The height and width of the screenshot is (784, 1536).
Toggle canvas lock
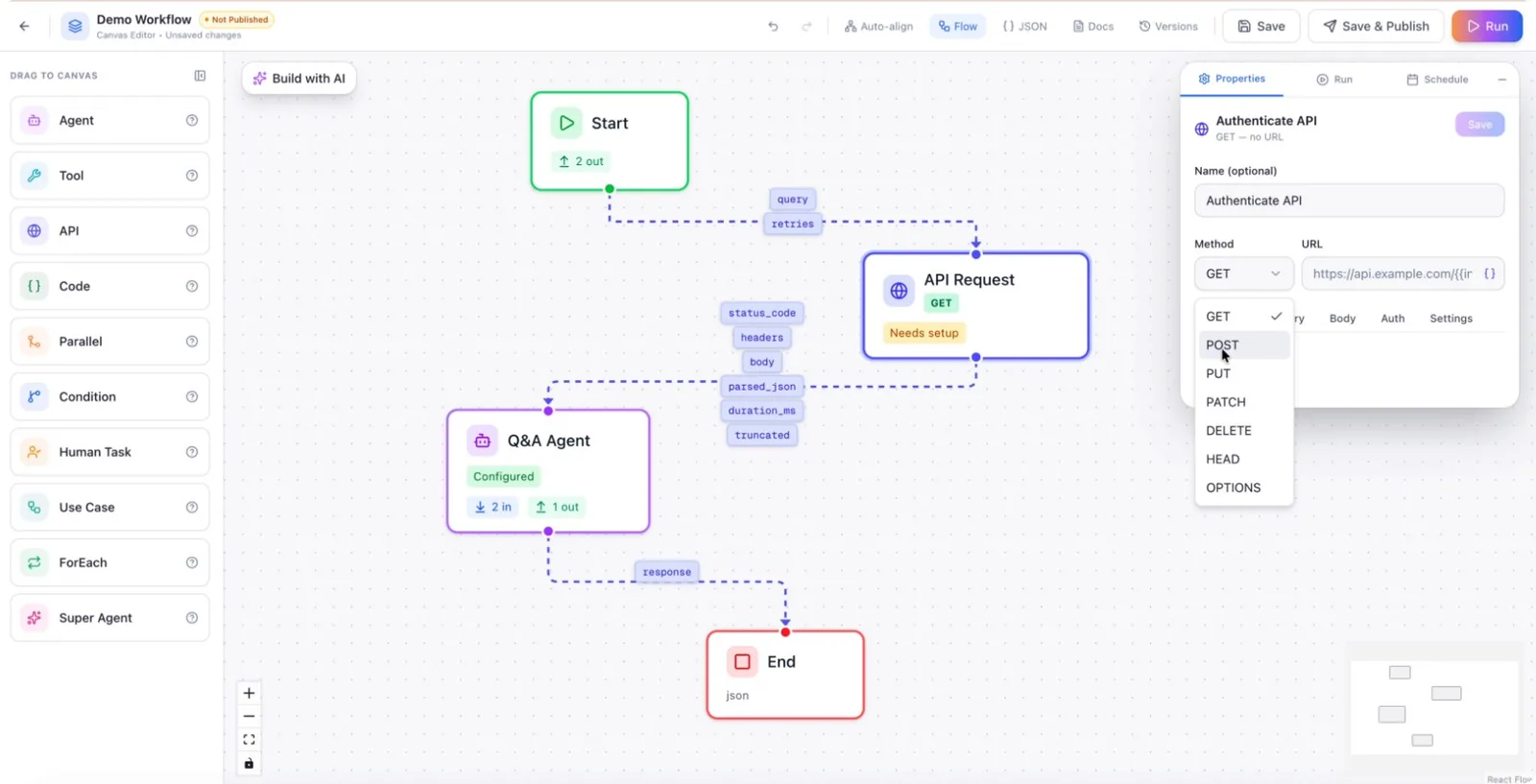click(x=249, y=764)
